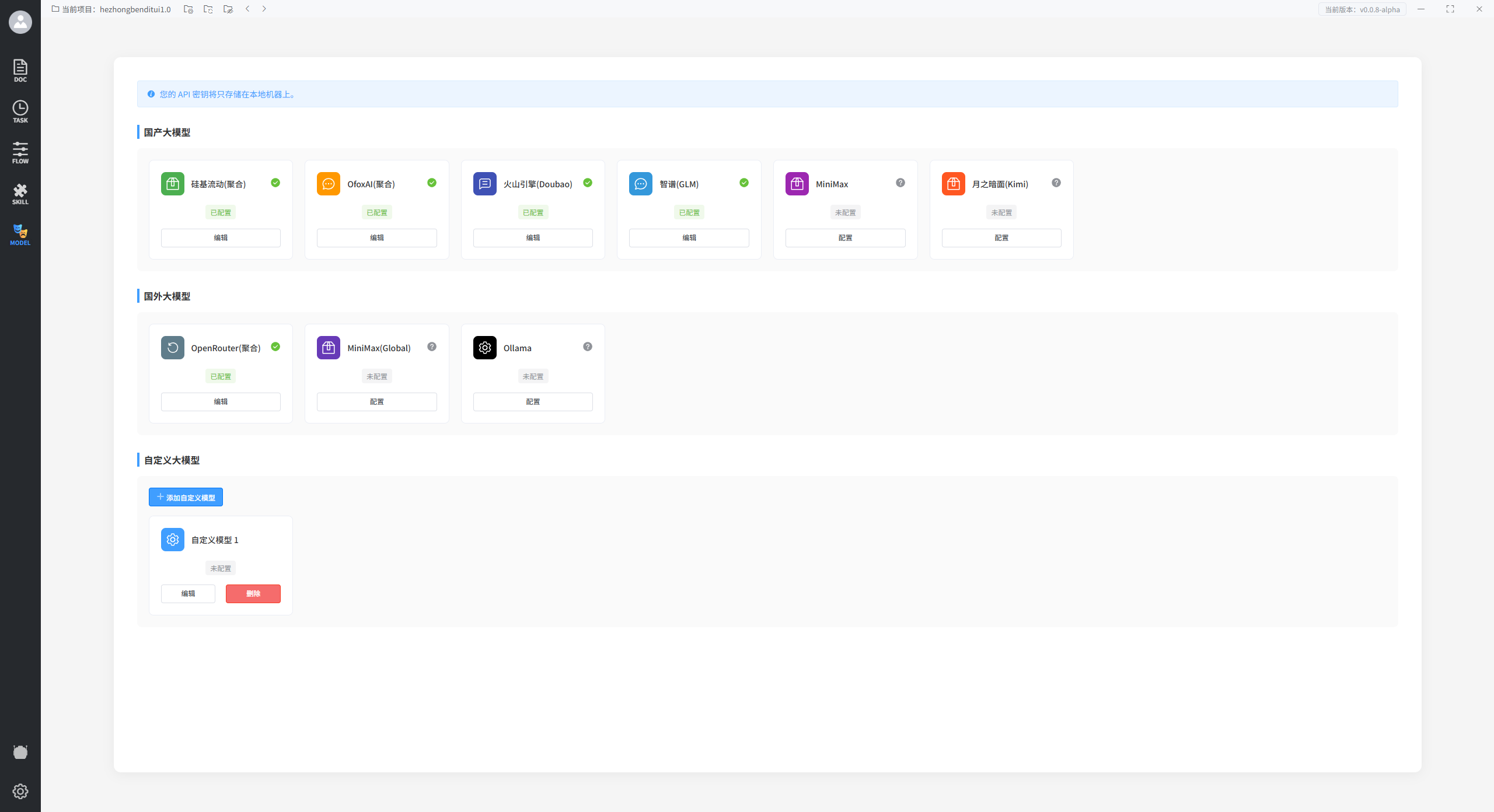
Task: Navigate back with left arrow
Action: 247,9
